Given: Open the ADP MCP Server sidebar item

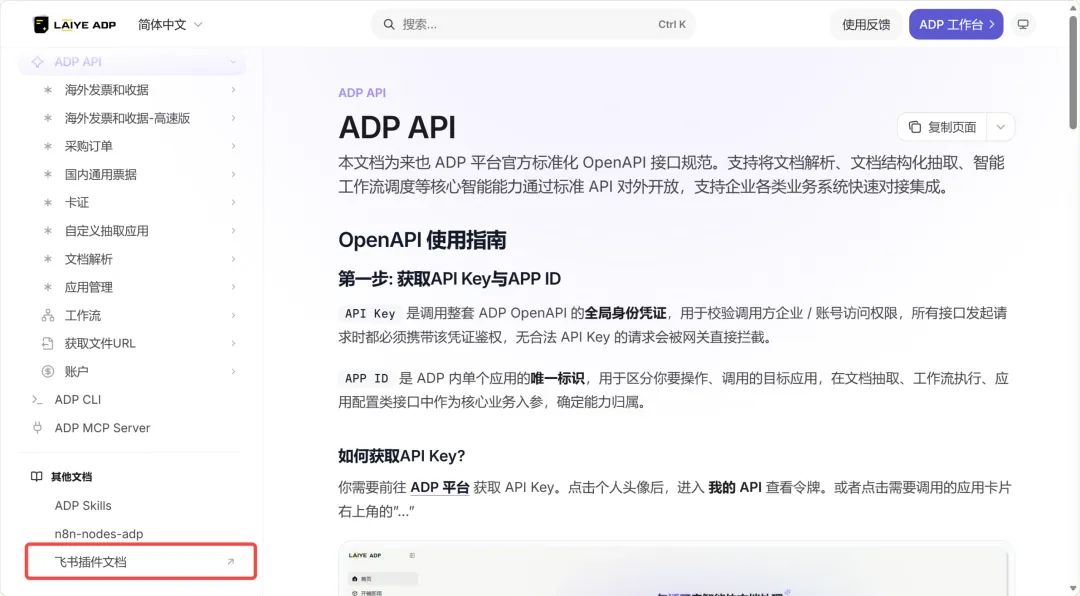Looking at the screenshot, I should point(132,428).
